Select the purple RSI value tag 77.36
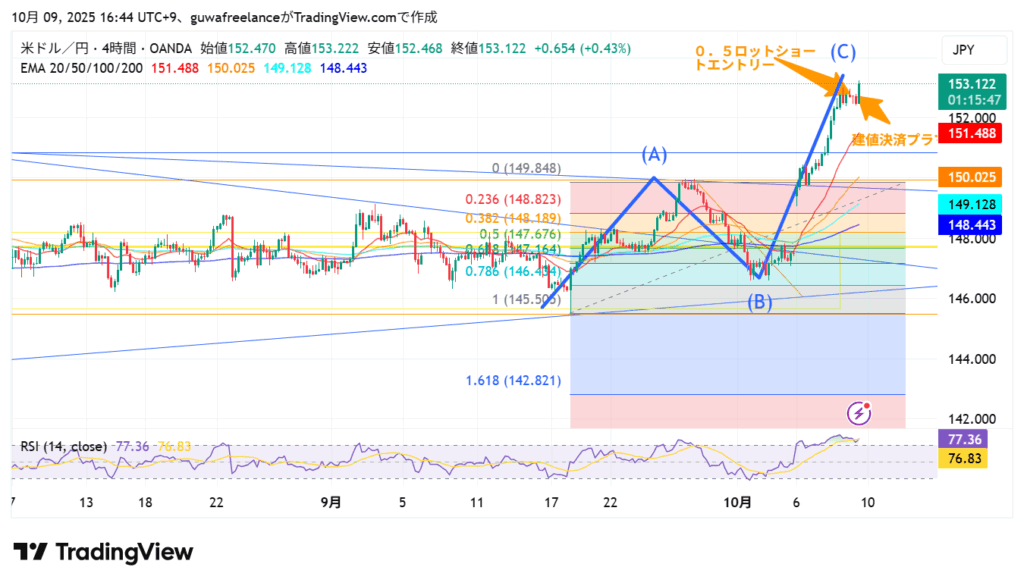1024x586 pixels. [967, 438]
